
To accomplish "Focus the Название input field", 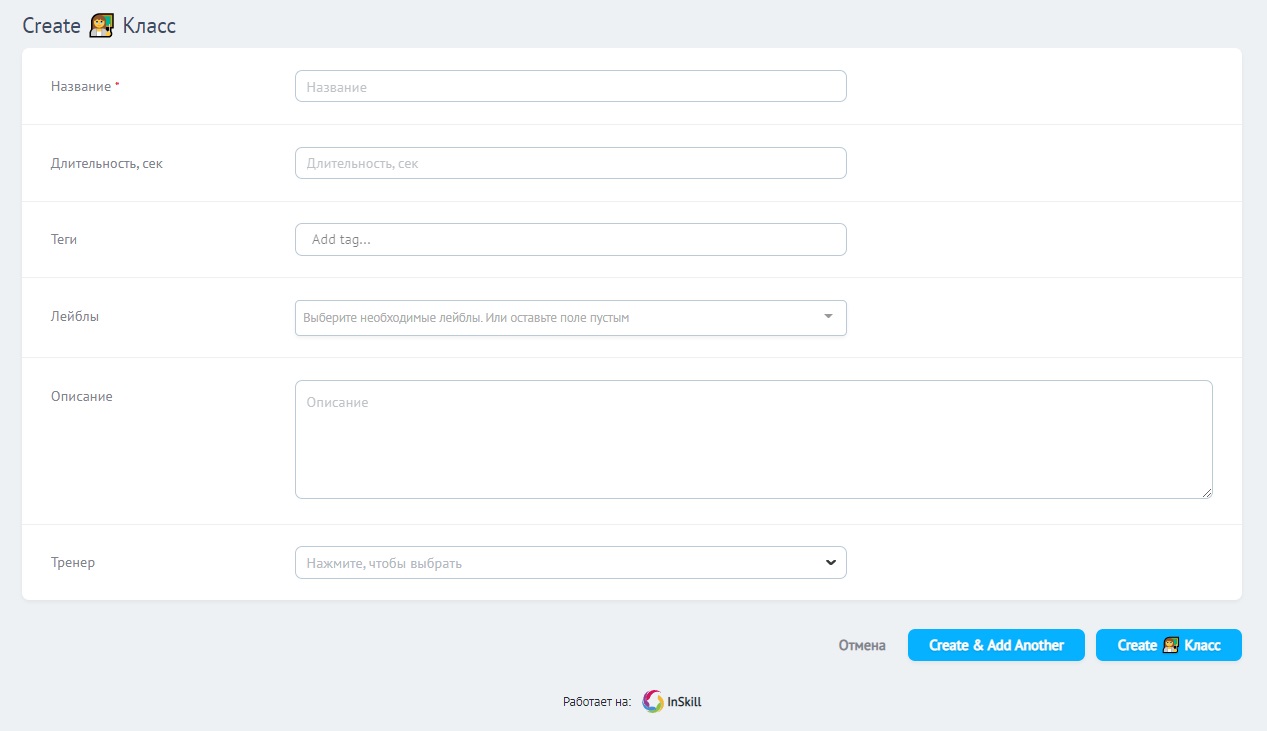I will click(570, 87).
